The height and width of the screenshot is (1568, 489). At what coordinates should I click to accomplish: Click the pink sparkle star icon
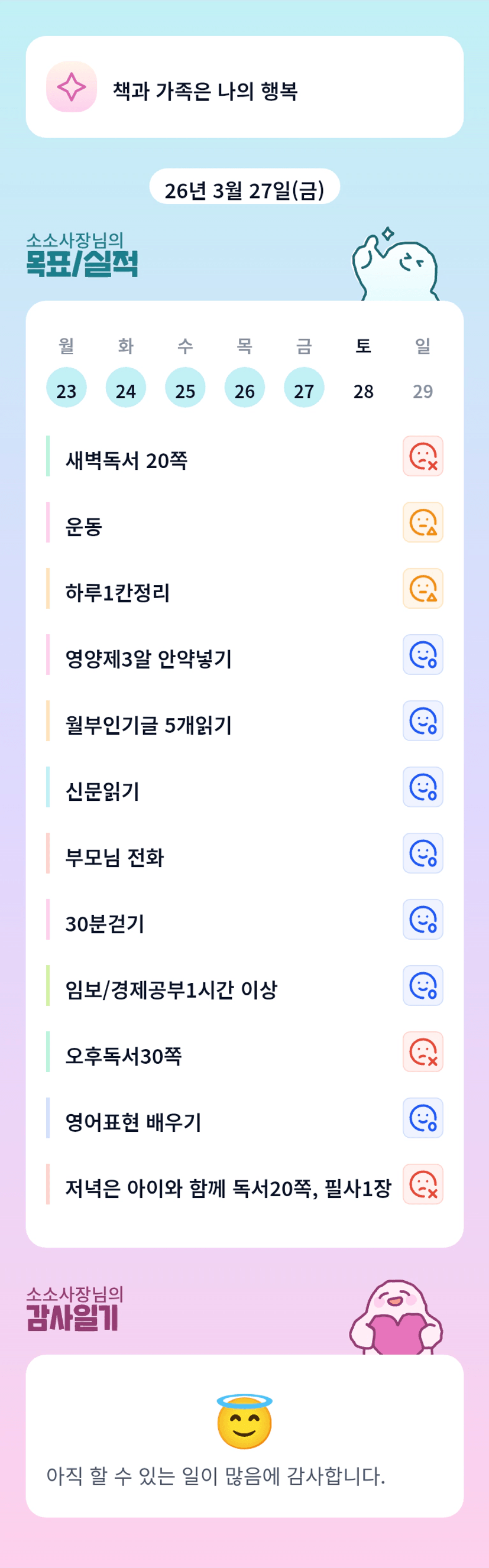71,87
